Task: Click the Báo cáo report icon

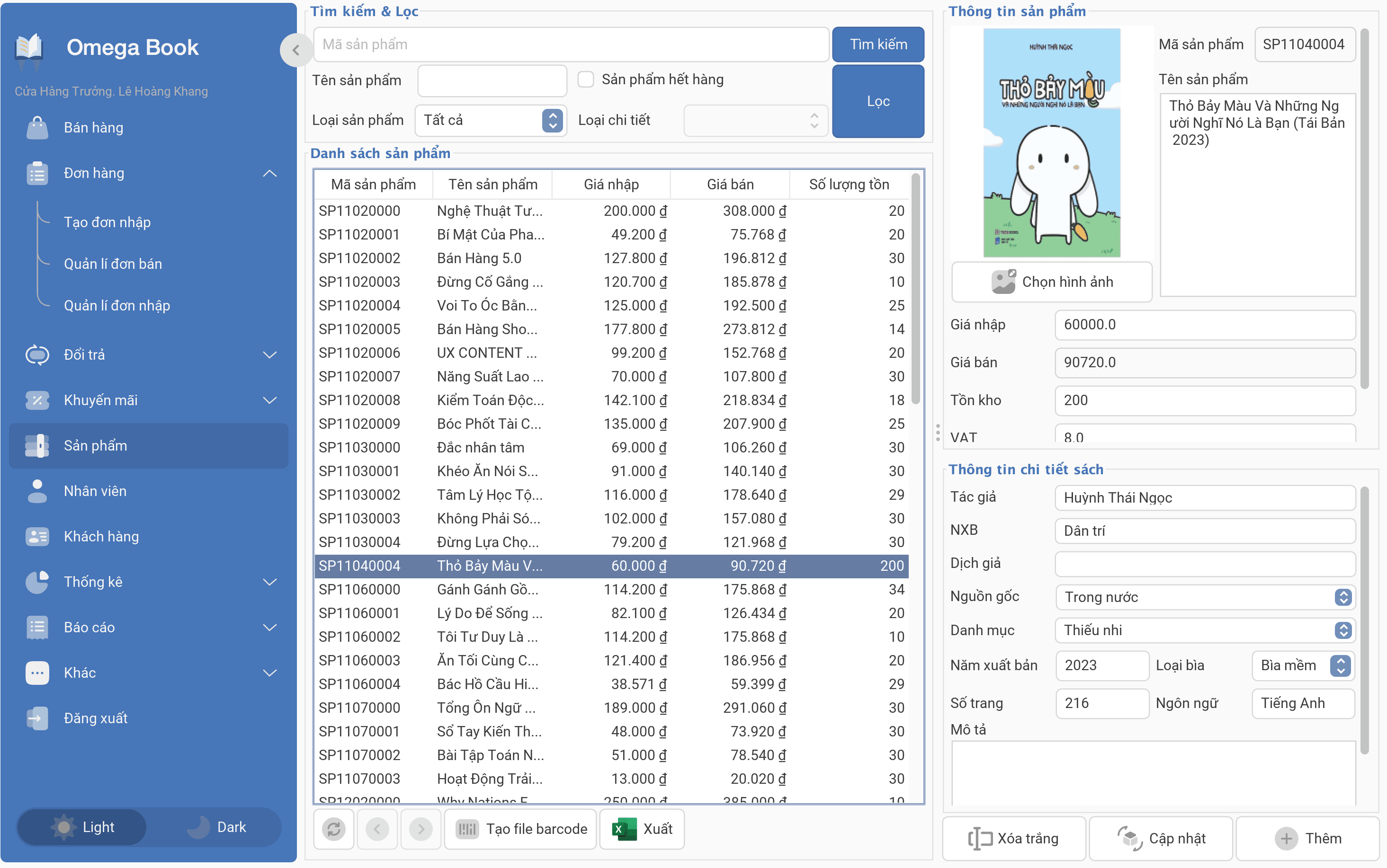Action: [37, 627]
